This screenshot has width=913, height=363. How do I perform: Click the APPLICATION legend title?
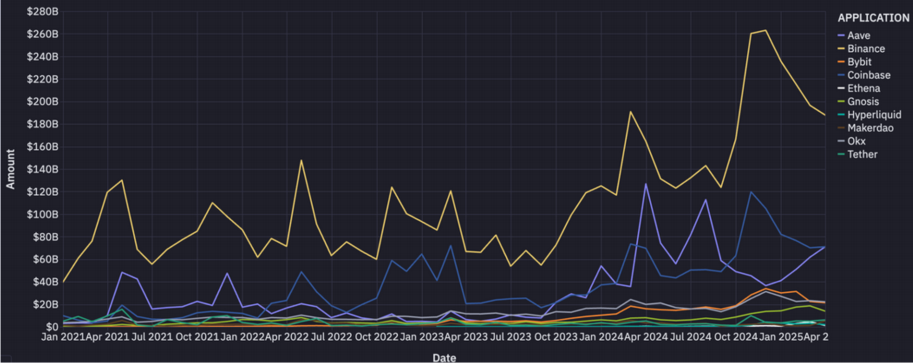click(x=873, y=18)
